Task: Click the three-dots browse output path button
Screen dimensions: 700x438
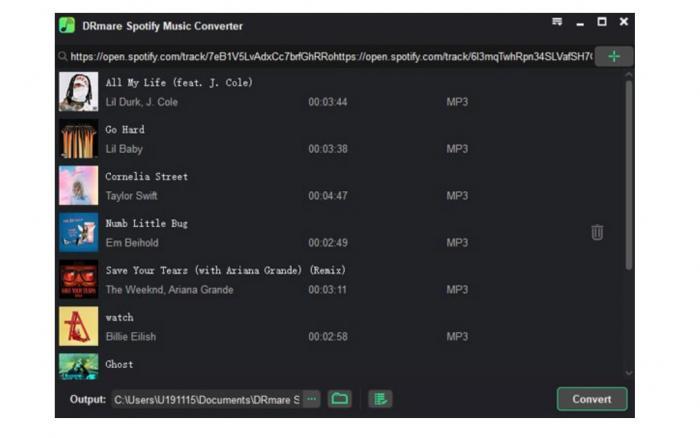Action: pyautogui.click(x=312, y=399)
